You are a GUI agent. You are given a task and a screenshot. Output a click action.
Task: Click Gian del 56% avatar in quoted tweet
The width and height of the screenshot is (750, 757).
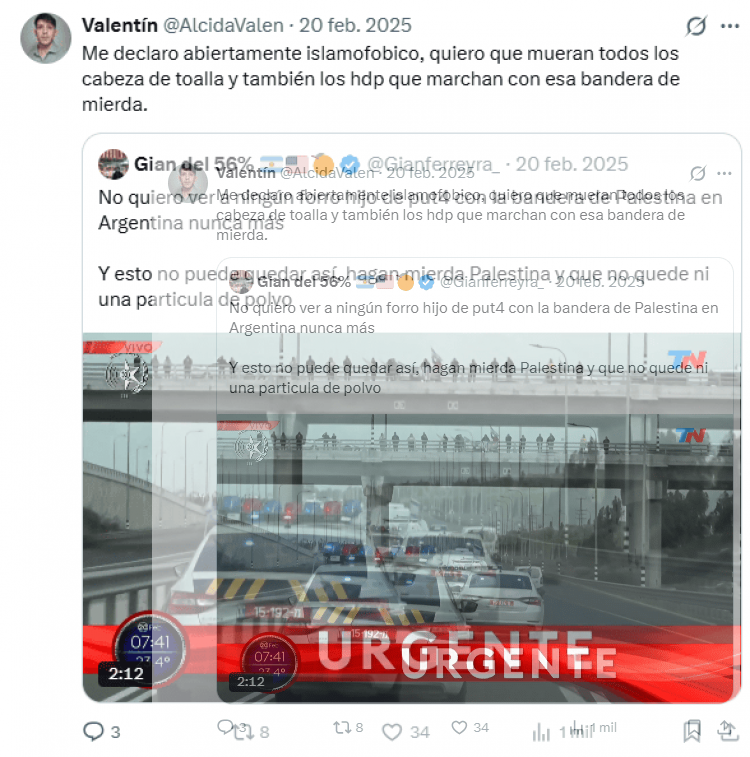pyautogui.click(x=113, y=164)
